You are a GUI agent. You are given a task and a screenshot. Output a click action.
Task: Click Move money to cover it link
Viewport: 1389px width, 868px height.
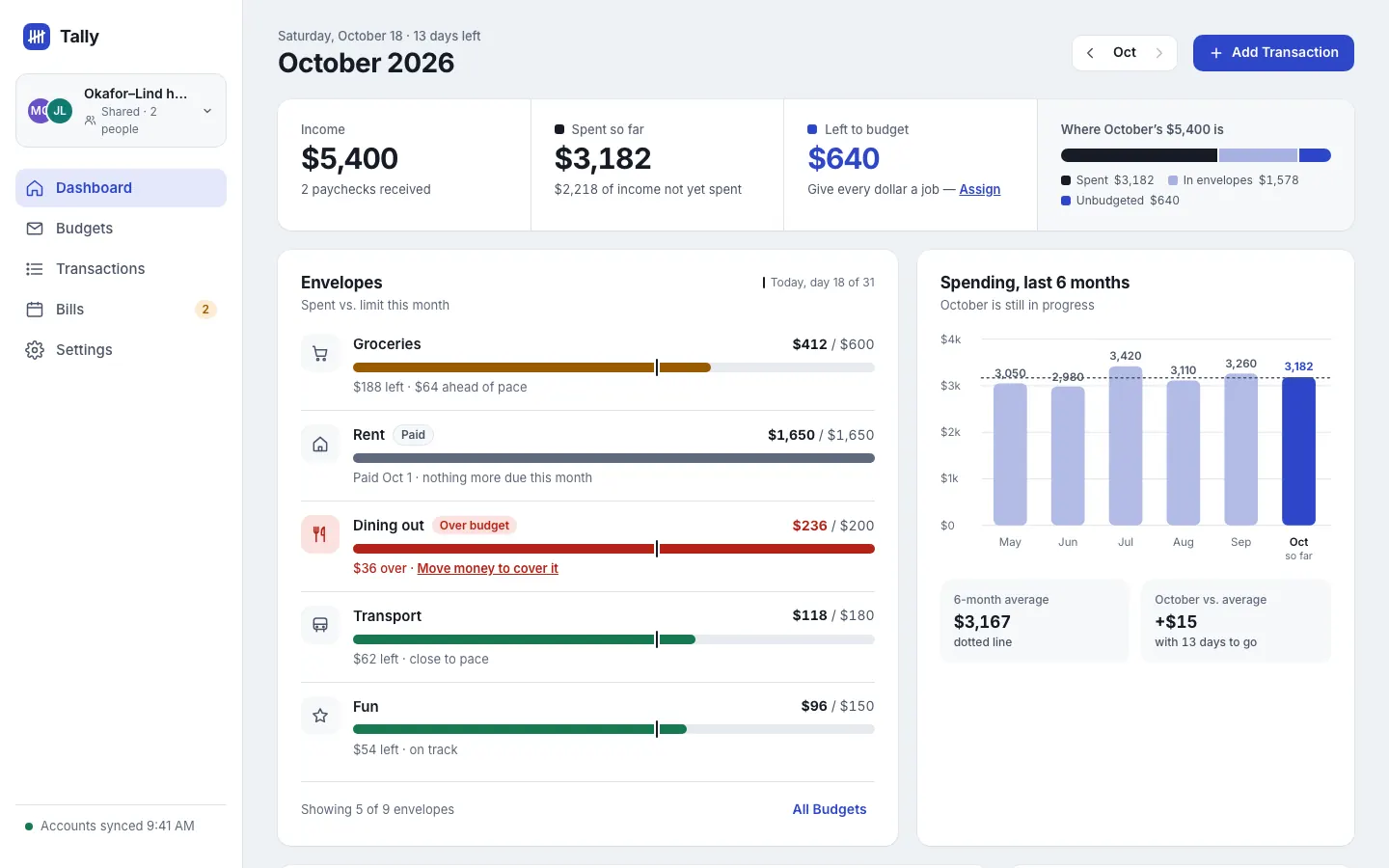coord(487,569)
